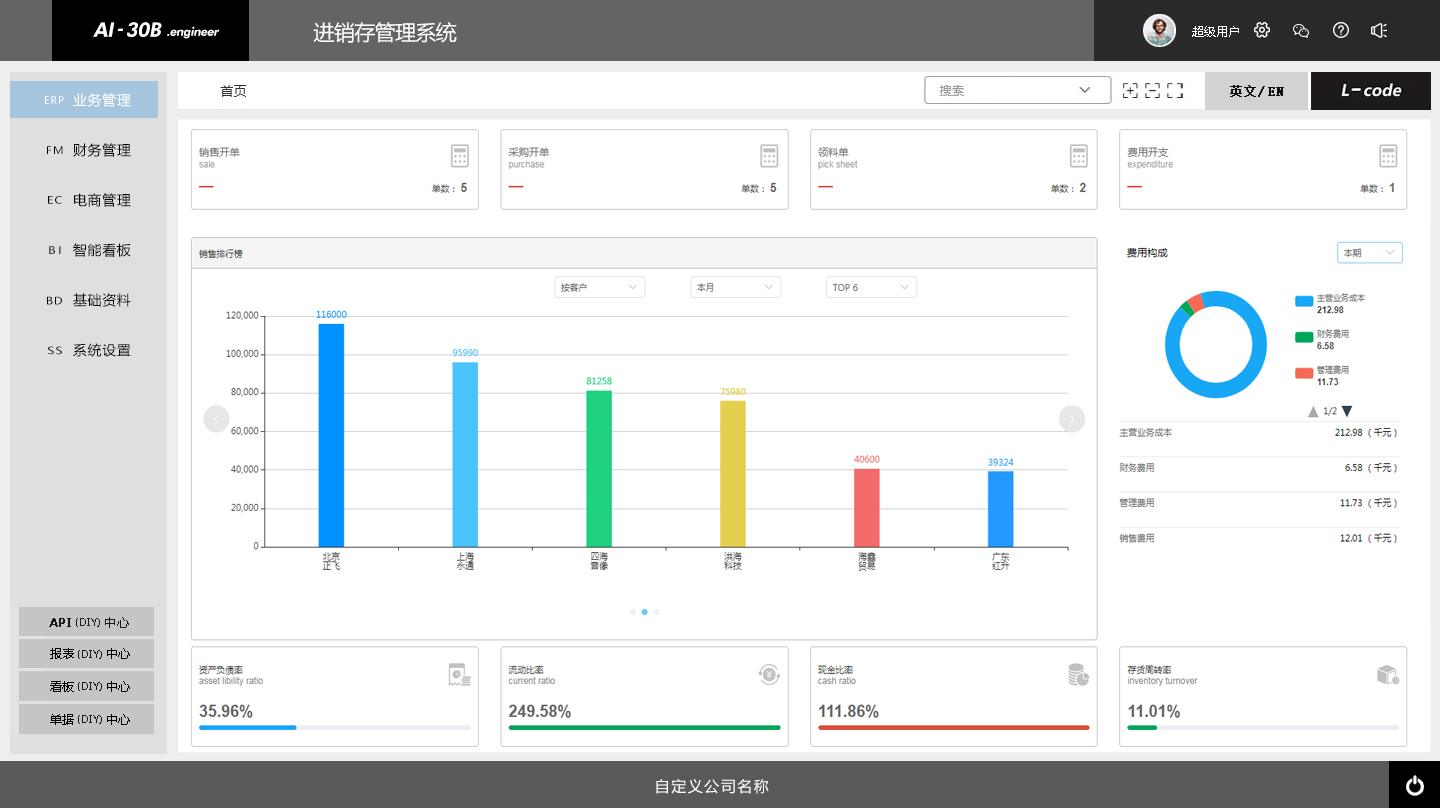The width and height of the screenshot is (1440, 808).
Task: Click the fullscreen frame icon beside search
Action: (1175, 90)
